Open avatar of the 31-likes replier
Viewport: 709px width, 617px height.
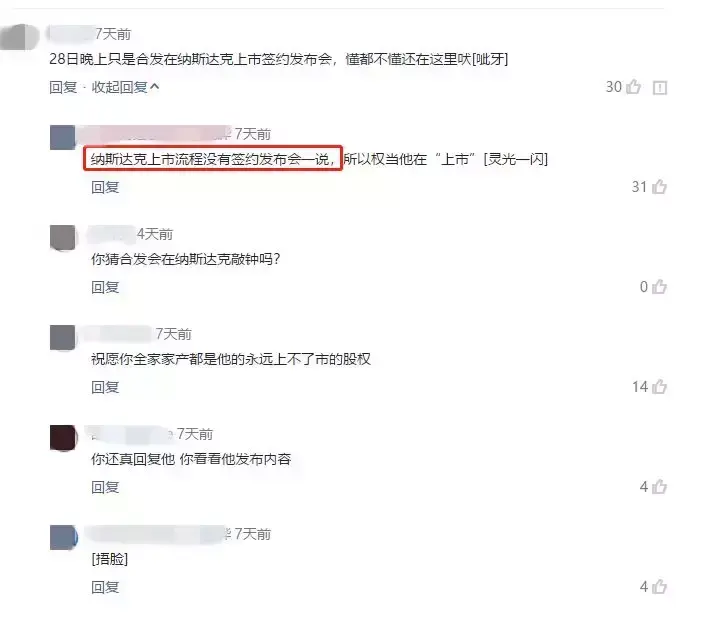click(x=63, y=137)
